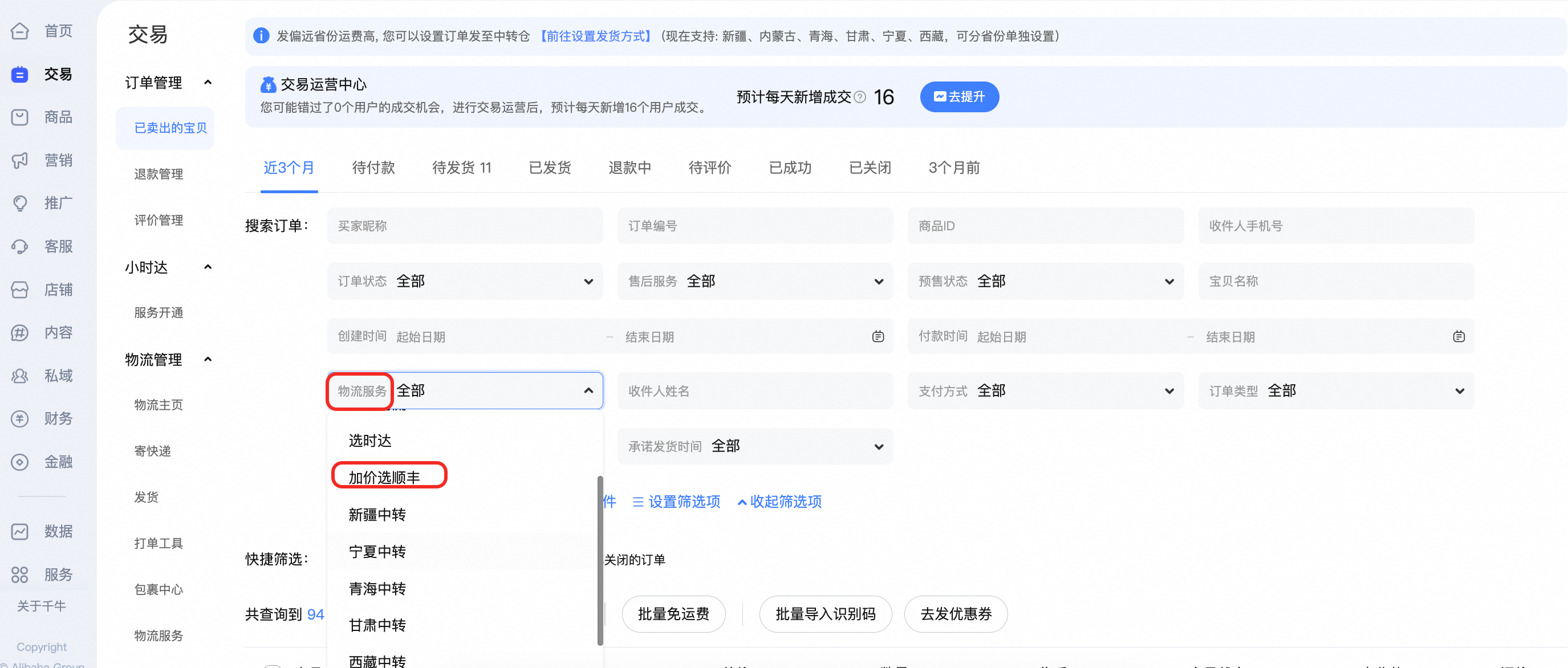This screenshot has width=1568, height=668.
Task: Click the 批量免运费 button
Action: 673,614
